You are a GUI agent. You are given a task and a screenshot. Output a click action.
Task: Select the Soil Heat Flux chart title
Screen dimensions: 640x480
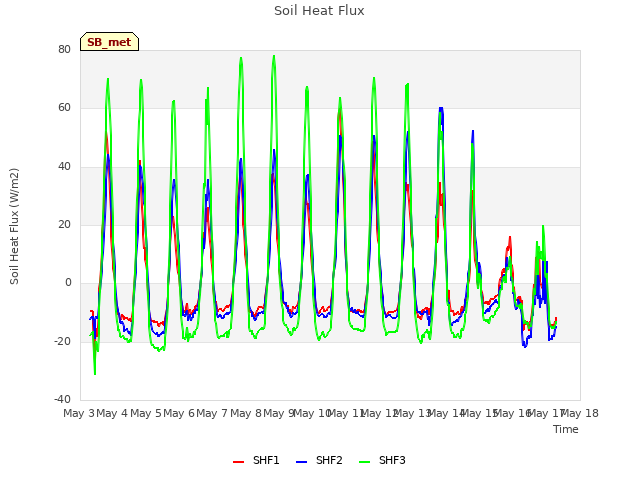[319, 11]
